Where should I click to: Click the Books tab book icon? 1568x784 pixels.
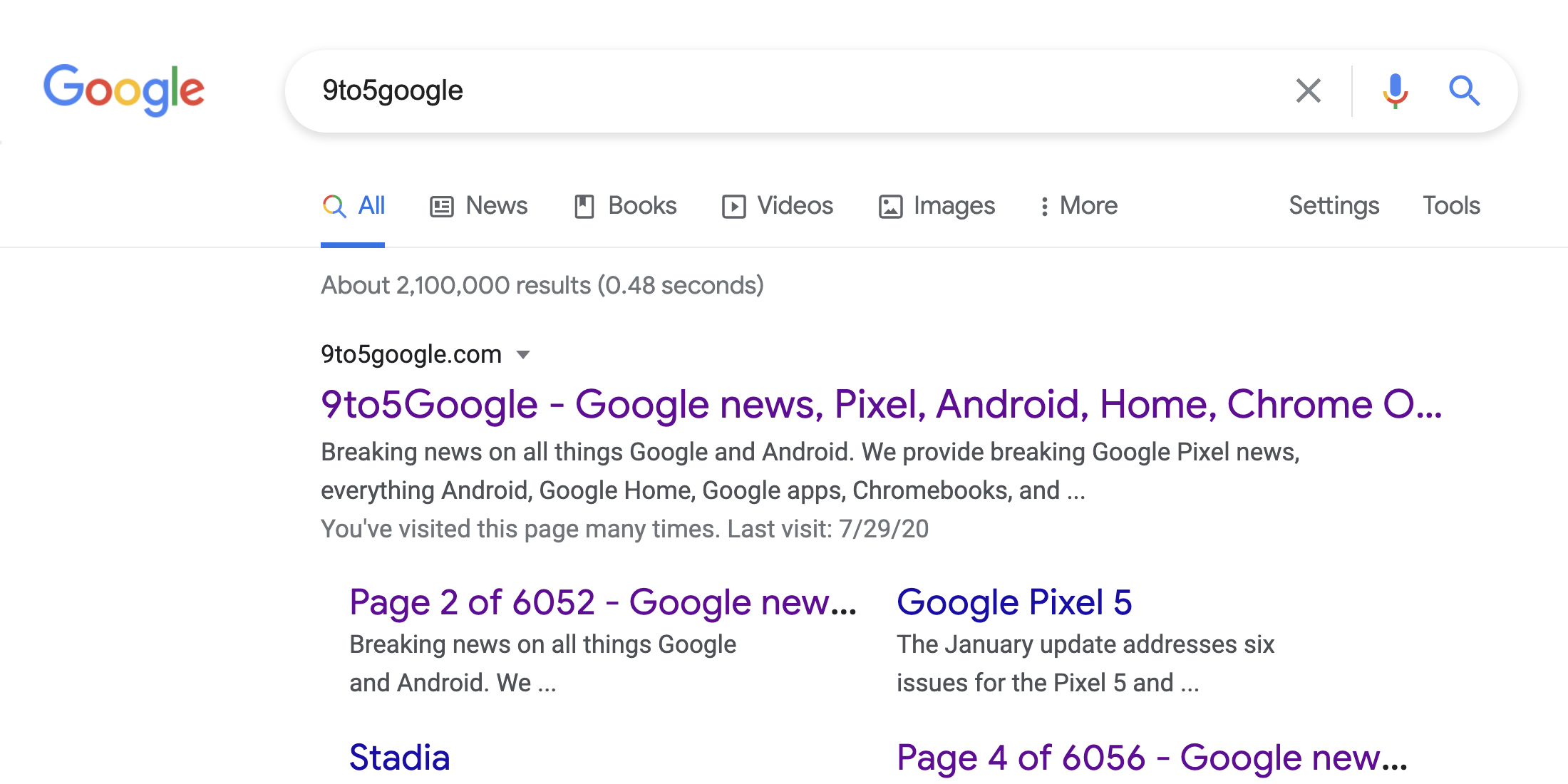(x=584, y=207)
